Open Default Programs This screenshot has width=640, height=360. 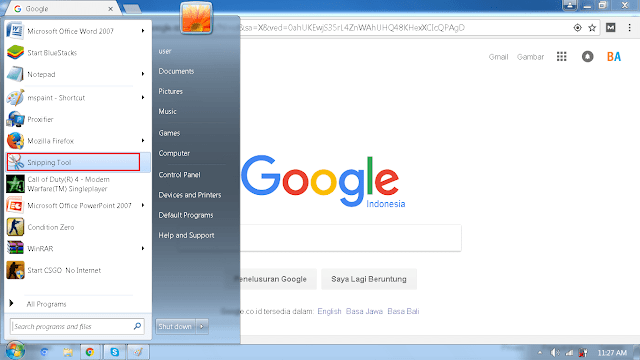(x=186, y=215)
